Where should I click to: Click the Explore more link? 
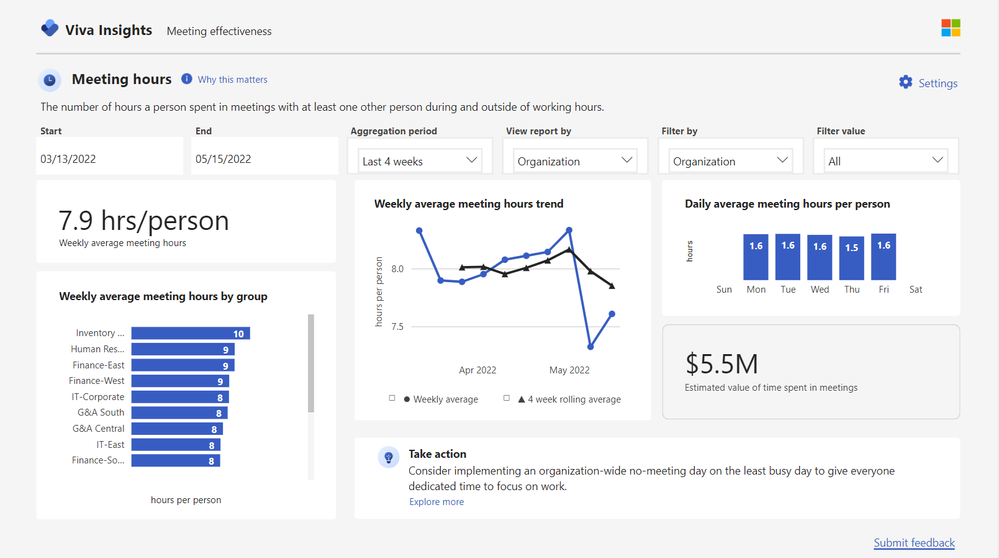[x=436, y=502]
